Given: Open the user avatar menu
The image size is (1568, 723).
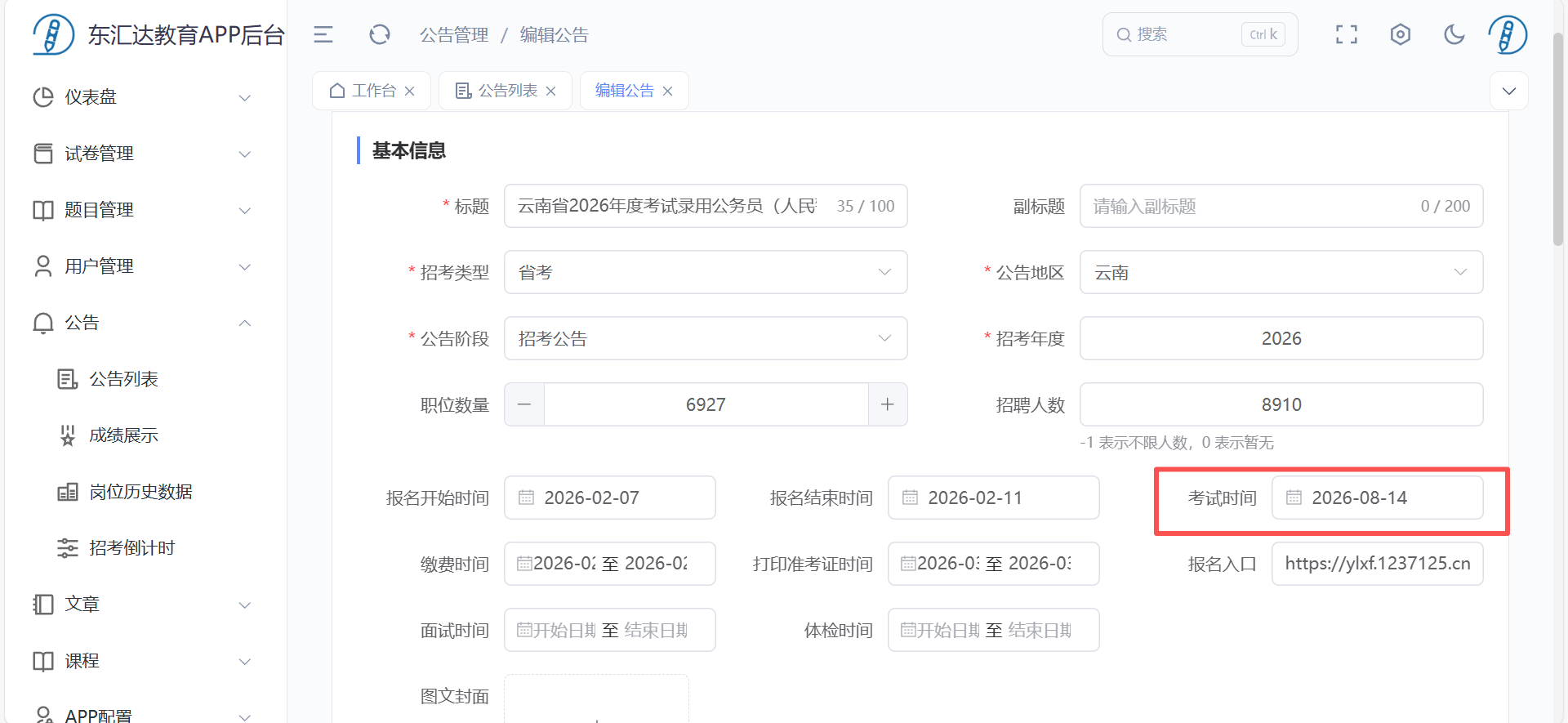Looking at the screenshot, I should click(x=1508, y=34).
